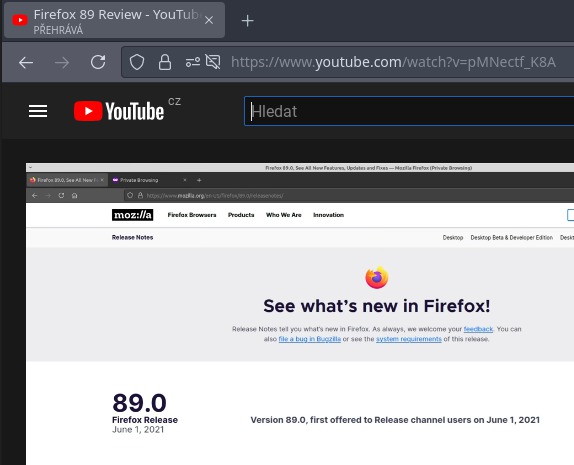This screenshot has height=465, width=574.
Task: Go back to the previous page
Action: tap(26, 63)
